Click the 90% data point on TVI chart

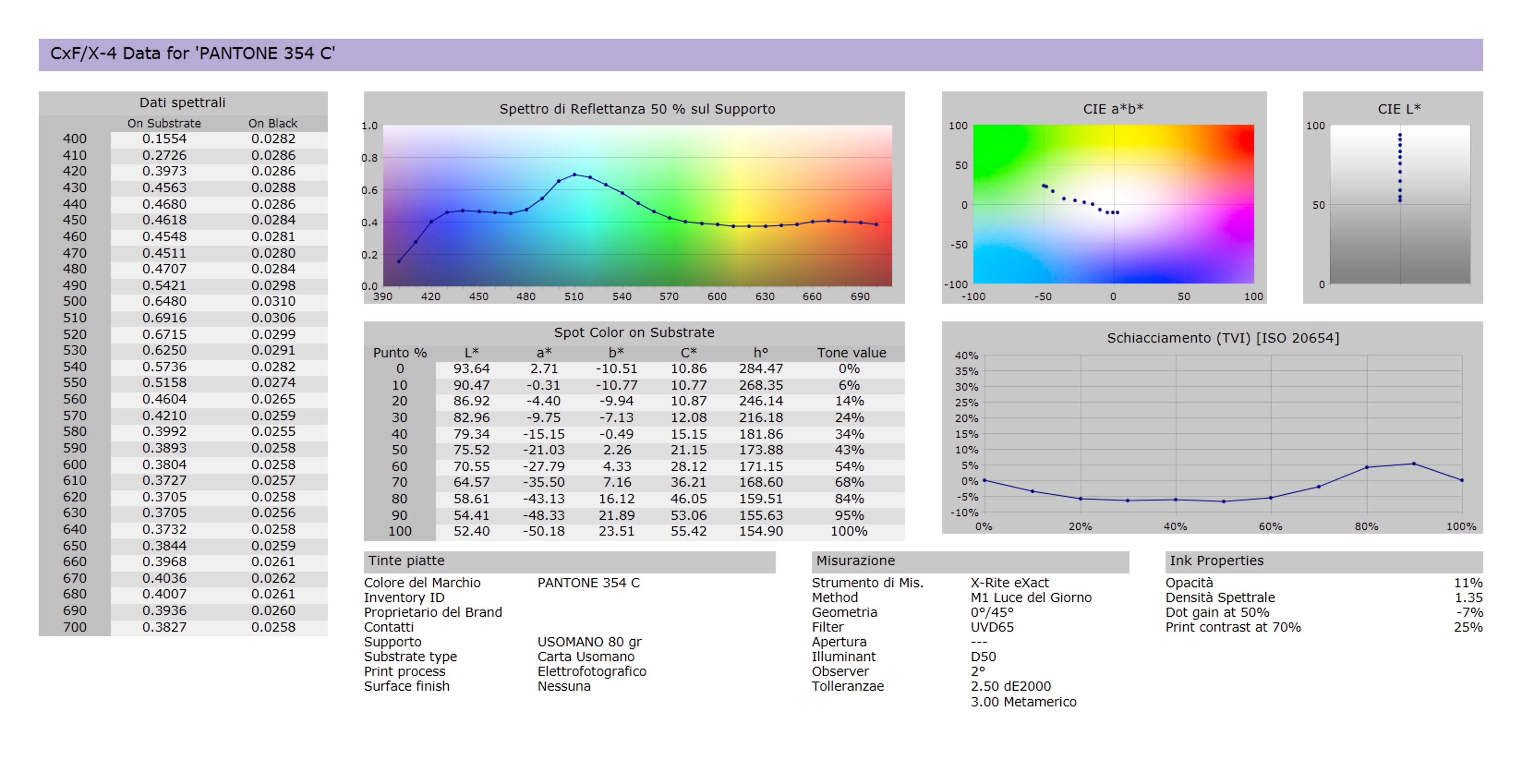click(x=1413, y=464)
